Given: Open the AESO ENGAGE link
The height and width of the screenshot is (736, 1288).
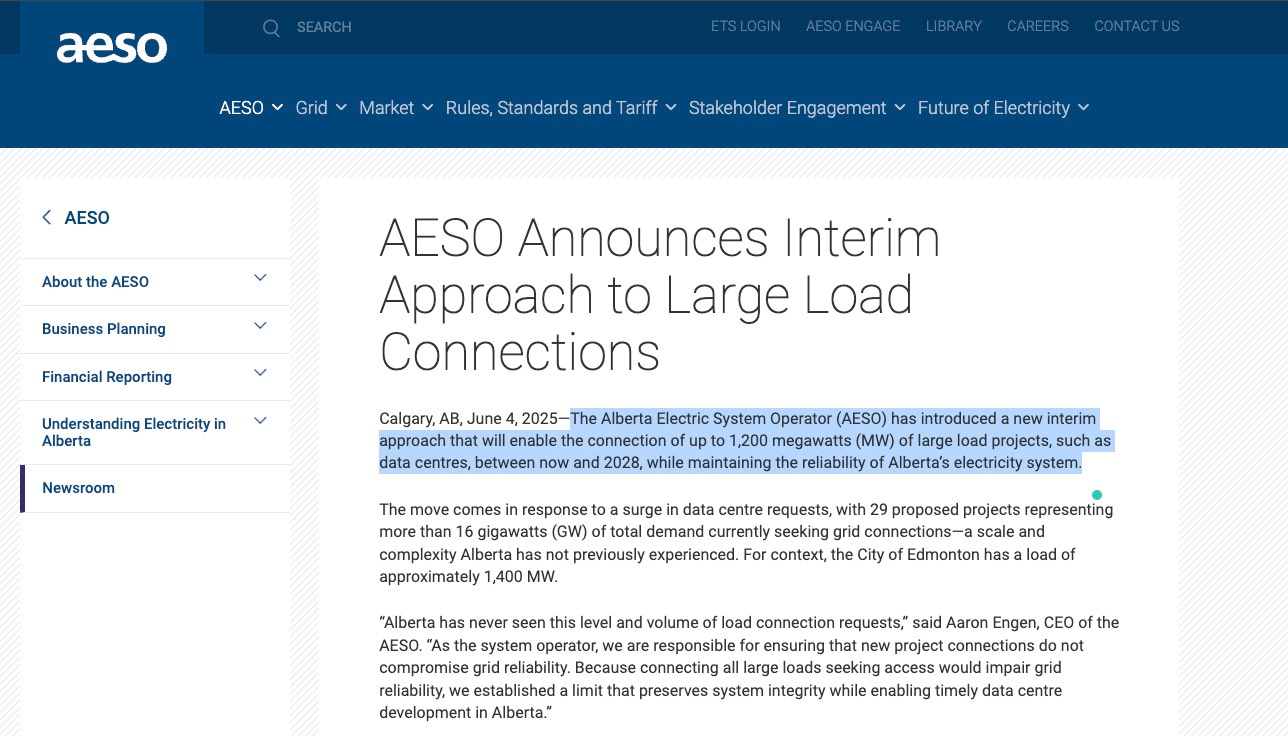Looking at the screenshot, I should pos(853,26).
